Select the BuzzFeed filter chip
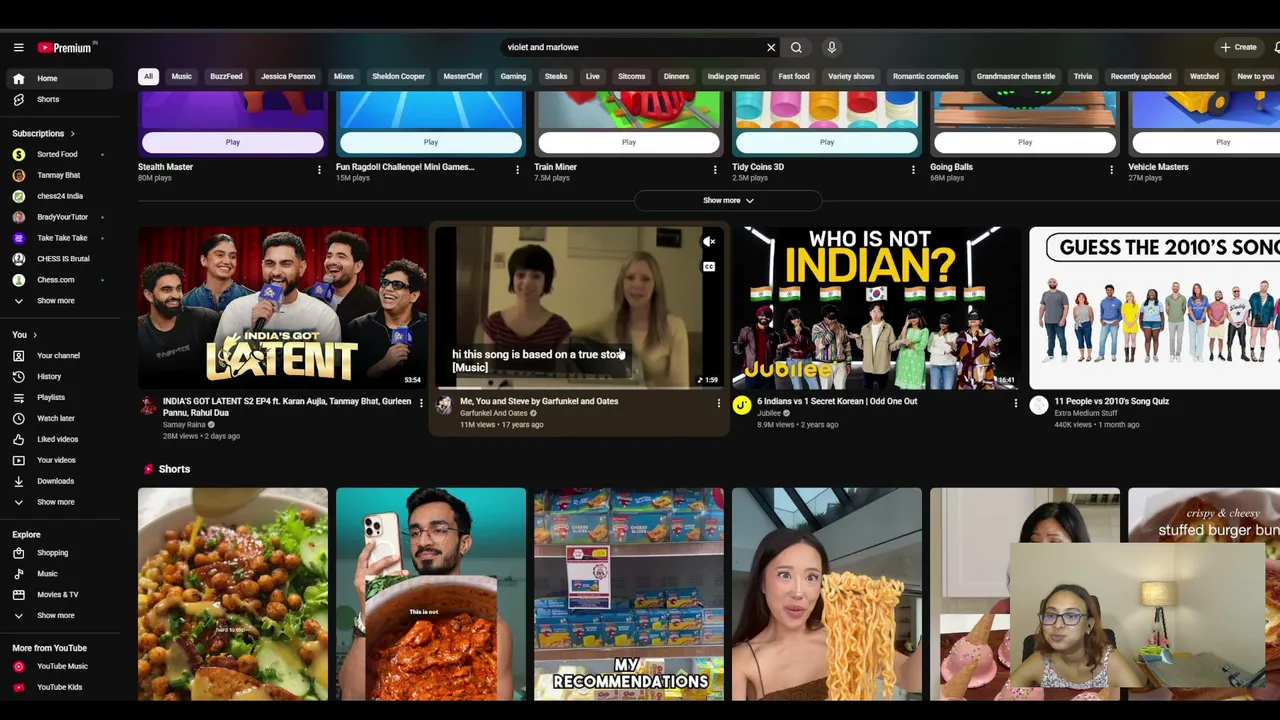Screen dimensions: 1280x720 [x=226, y=76]
